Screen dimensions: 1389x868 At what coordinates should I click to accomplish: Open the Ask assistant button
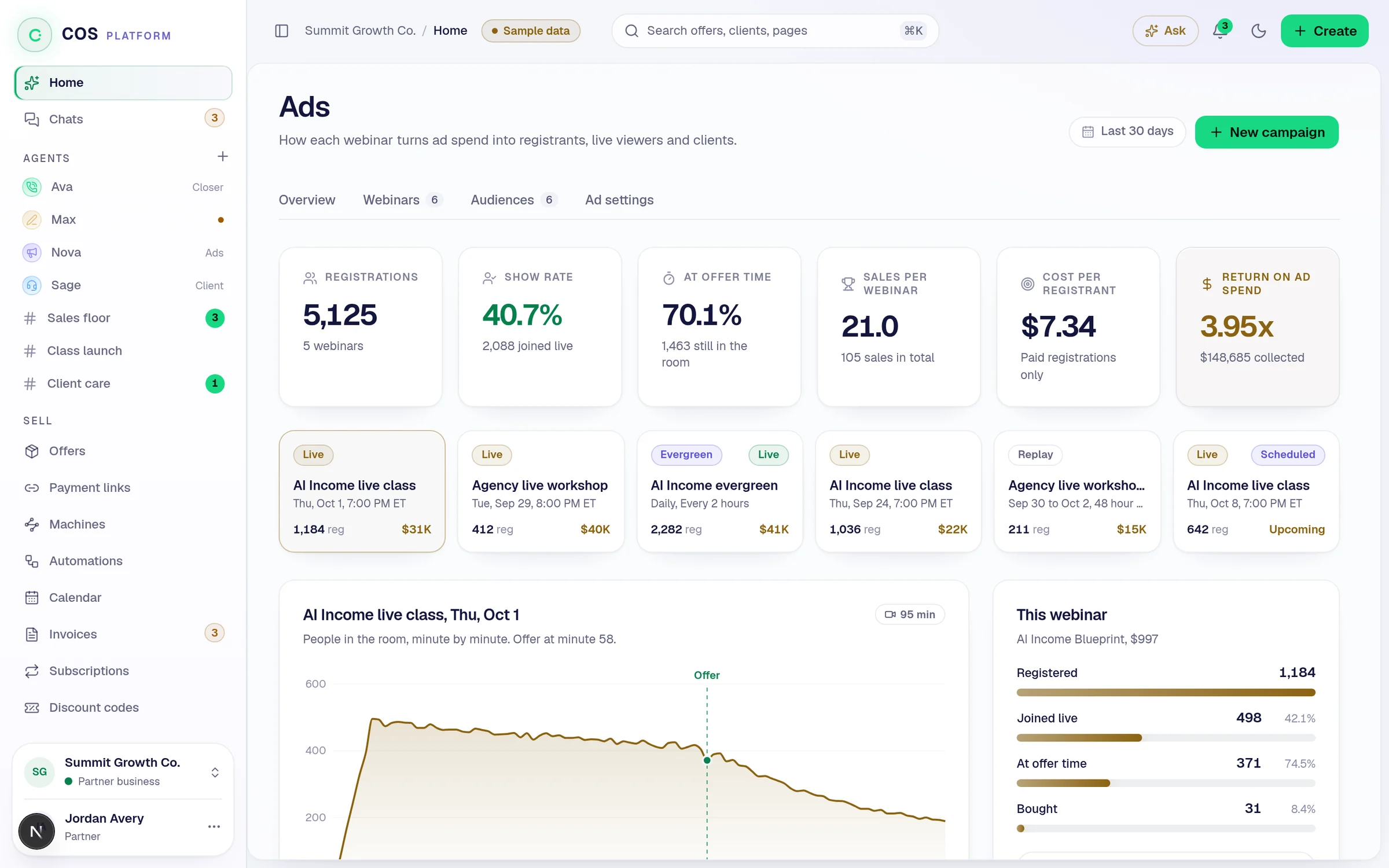[1166, 31]
